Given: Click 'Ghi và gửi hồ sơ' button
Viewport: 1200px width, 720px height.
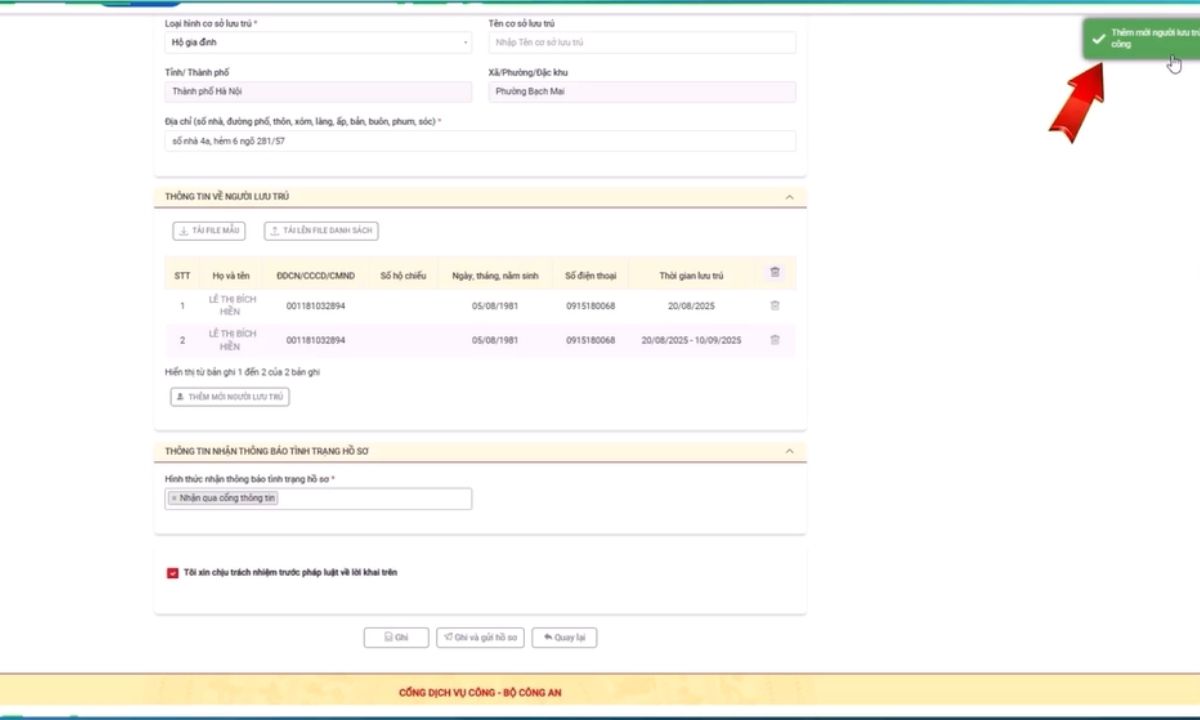Looking at the screenshot, I should pyautogui.click(x=480, y=637).
